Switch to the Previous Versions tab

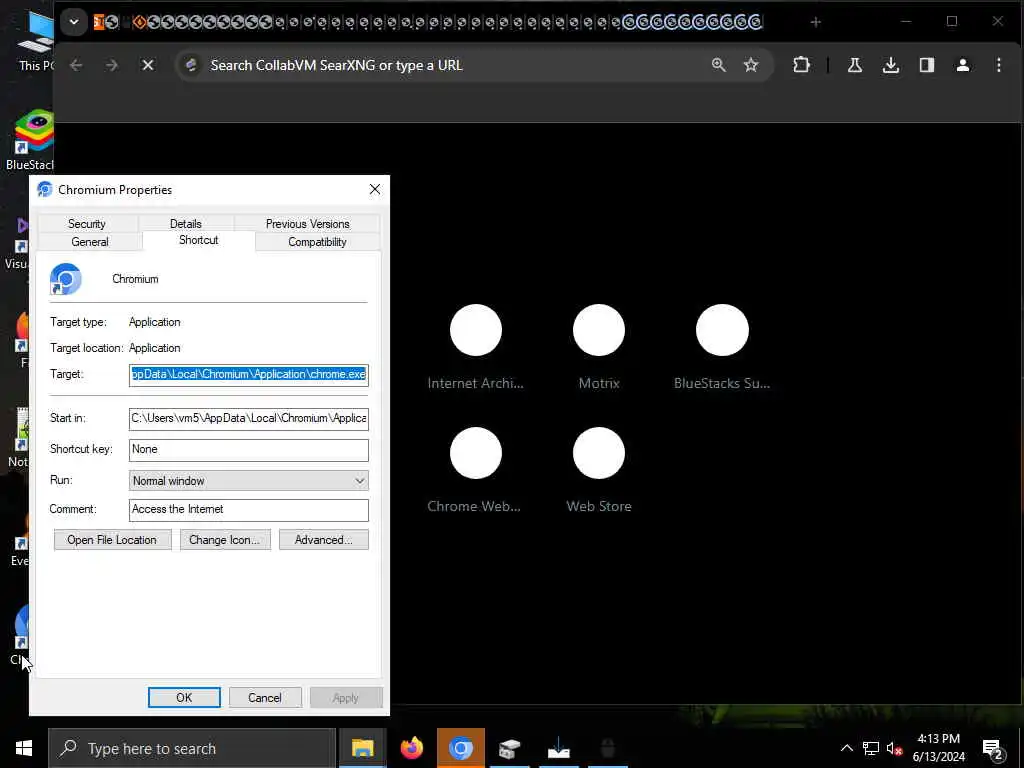pos(307,224)
